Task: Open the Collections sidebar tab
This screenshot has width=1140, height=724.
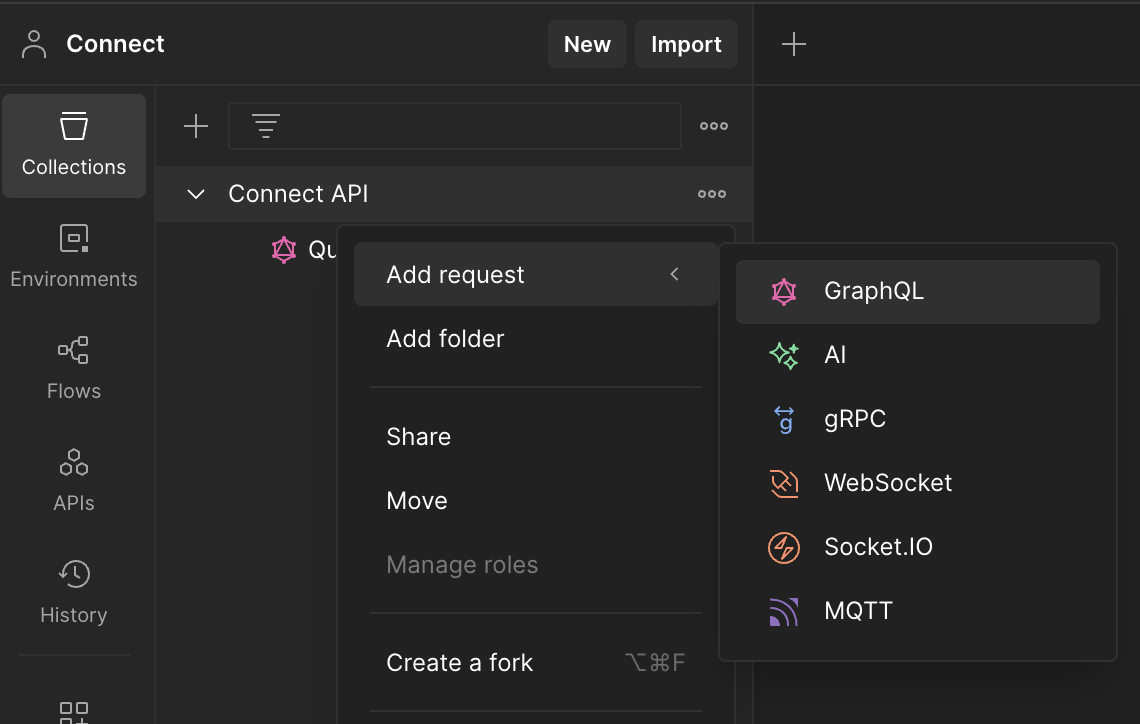Action: tap(73, 145)
